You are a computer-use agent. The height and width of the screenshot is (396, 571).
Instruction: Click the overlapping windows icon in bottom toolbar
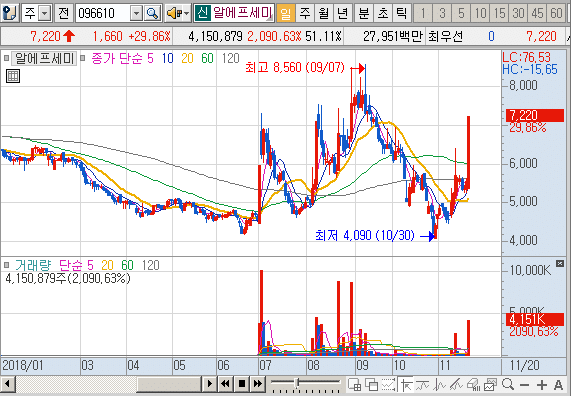pyautogui.click(x=371, y=385)
